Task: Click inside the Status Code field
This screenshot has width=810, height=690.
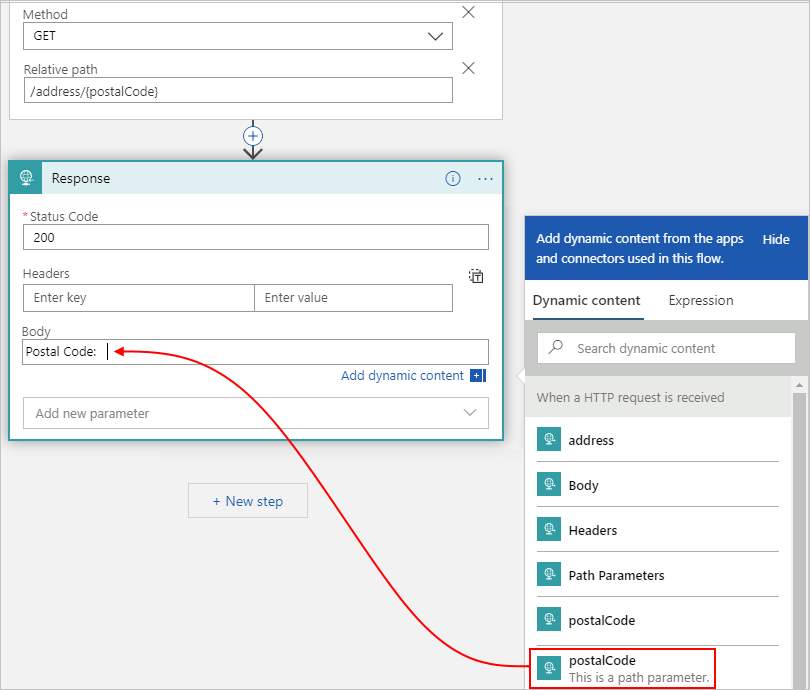Action: 255,237
